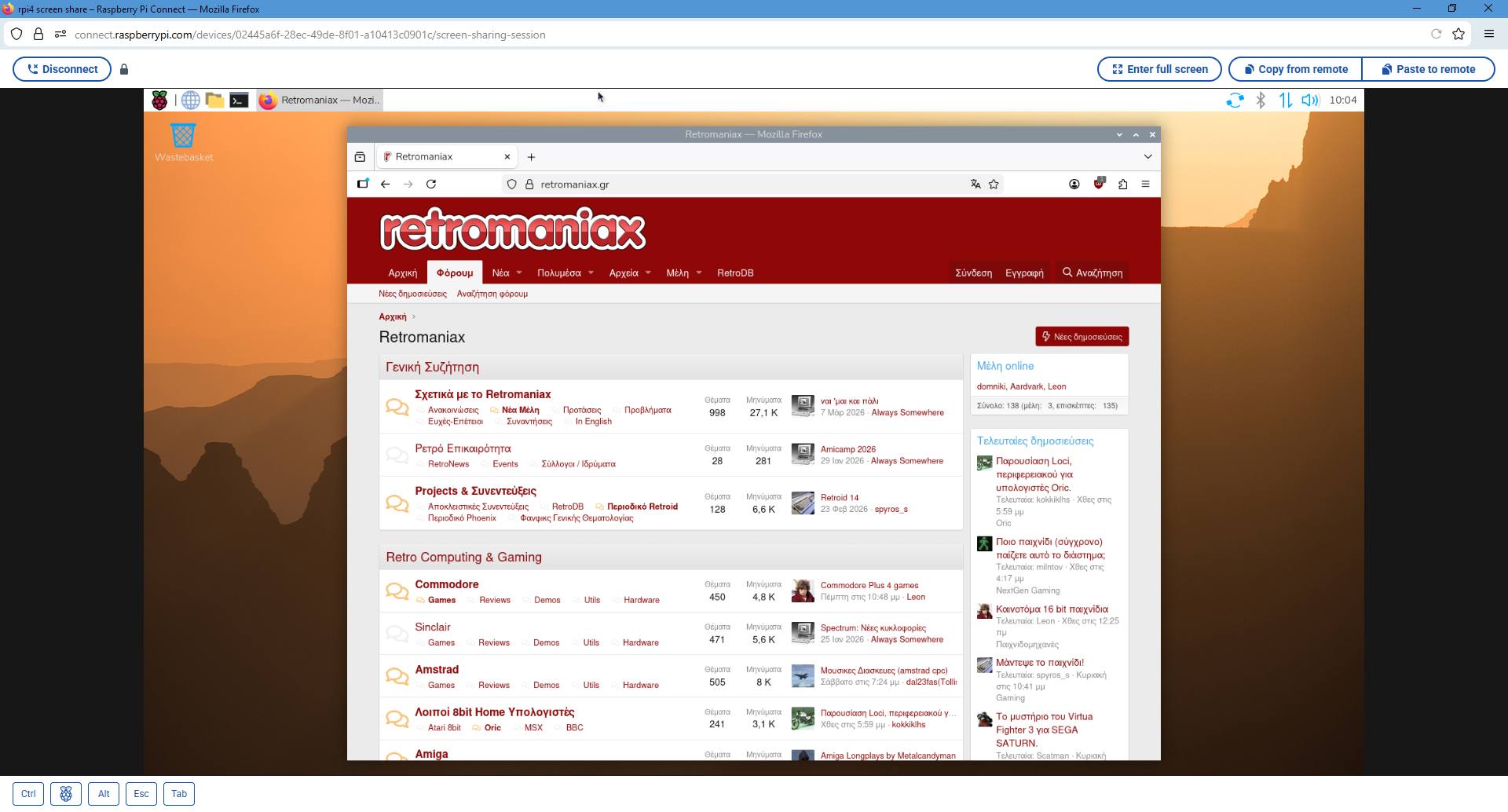
Task: Bookmark page with the star icon in remote Firefox
Action: click(994, 185)
